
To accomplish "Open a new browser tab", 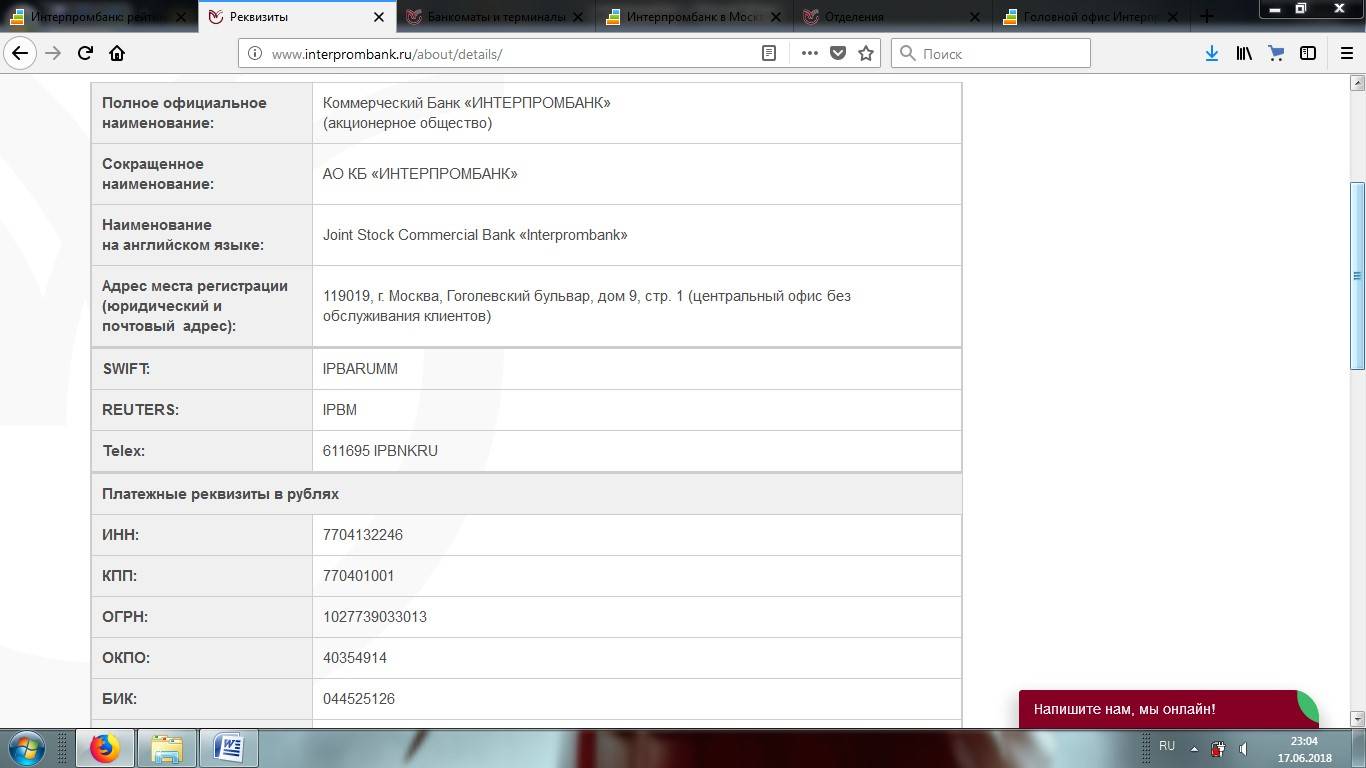I will coord(1207,16).
